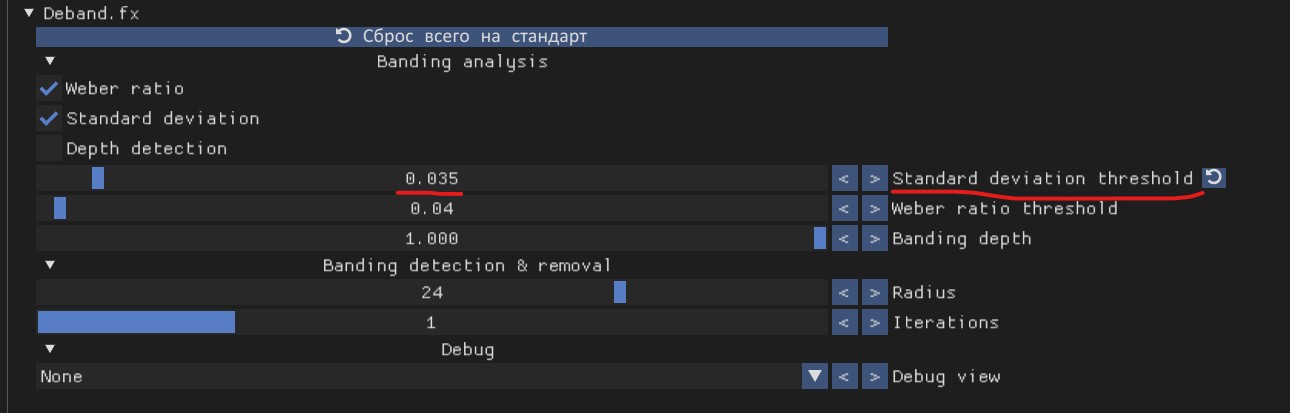Uncheck the Weber ratio checkbox
This screenshot has width=1290, height=413.
(x=48, y=88)
